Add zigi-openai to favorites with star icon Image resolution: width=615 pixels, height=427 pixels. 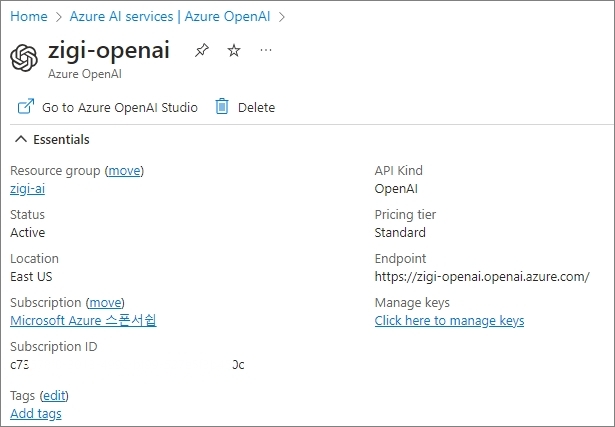234,50
